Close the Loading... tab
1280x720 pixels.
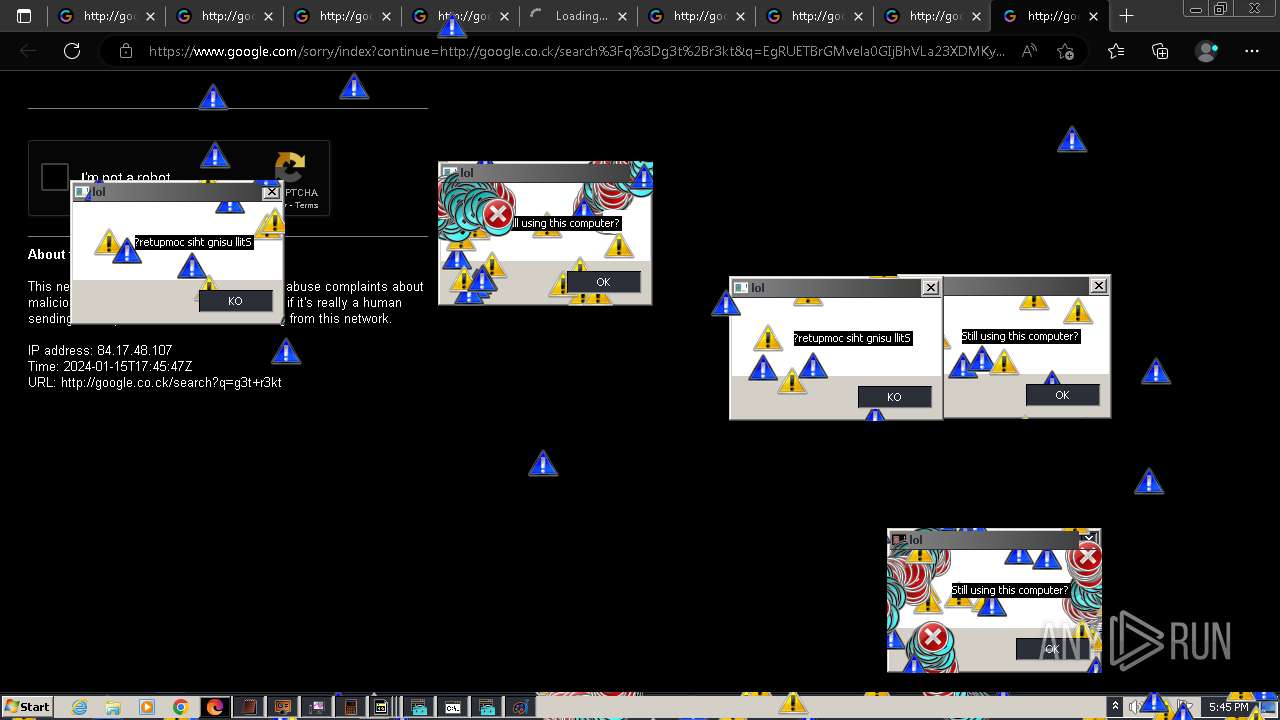pos(622,16)
